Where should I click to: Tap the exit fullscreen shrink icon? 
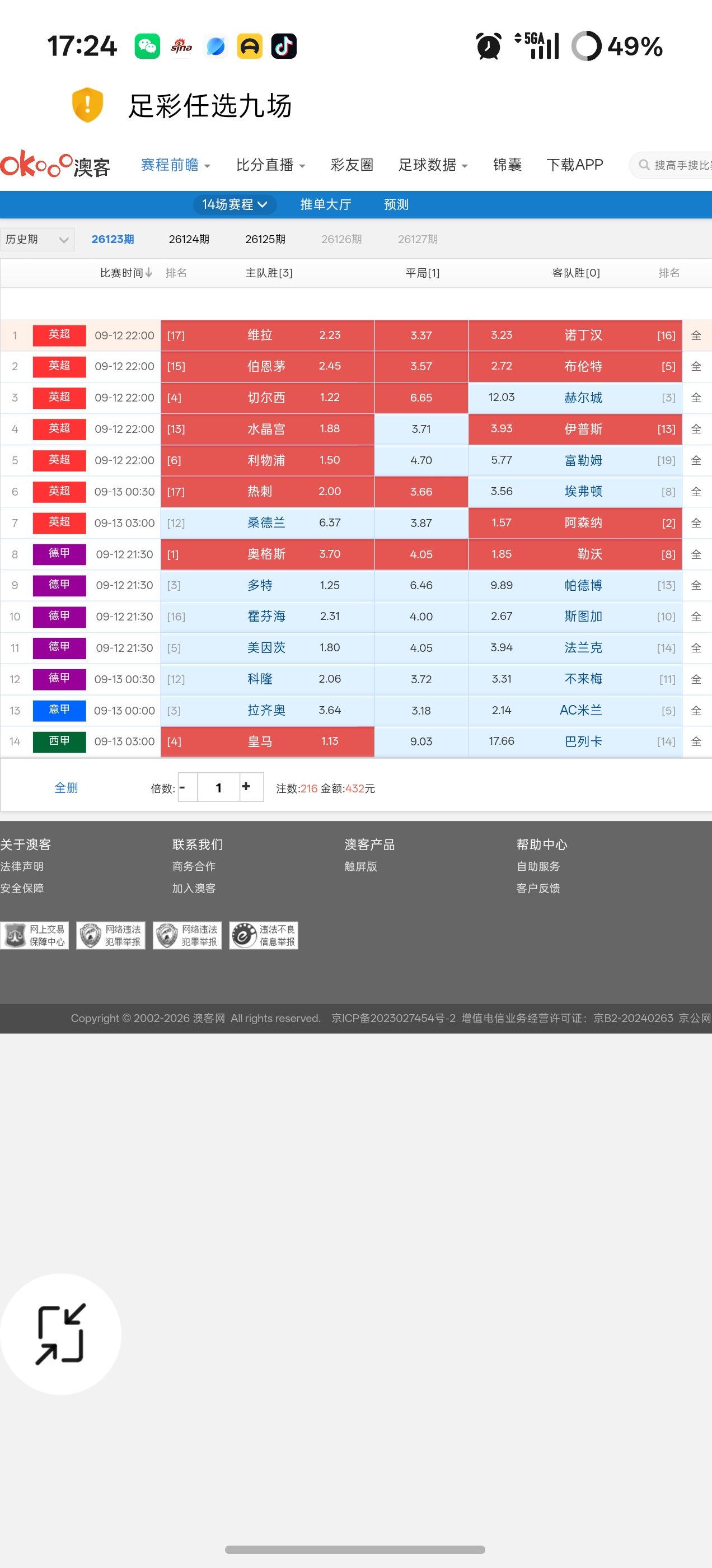pyautogui.click(x=61, y=1334)
